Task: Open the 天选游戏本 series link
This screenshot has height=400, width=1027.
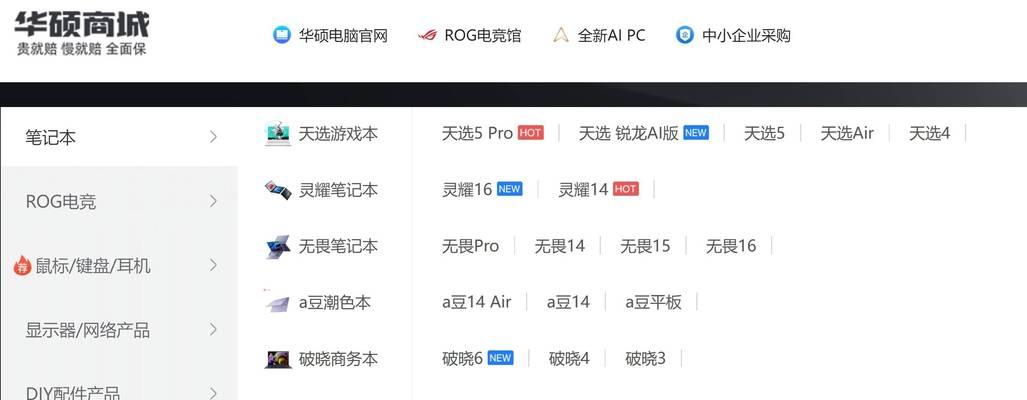Action: [338, 134]
